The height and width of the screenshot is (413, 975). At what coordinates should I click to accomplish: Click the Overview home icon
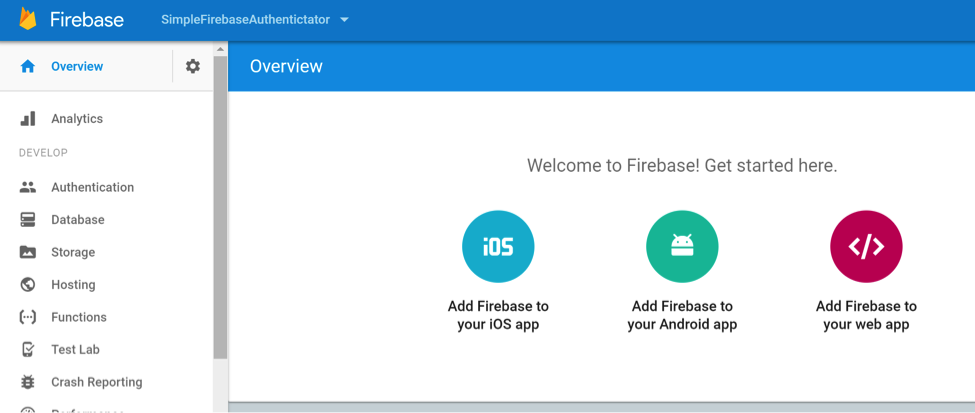[x=28, y=67]
